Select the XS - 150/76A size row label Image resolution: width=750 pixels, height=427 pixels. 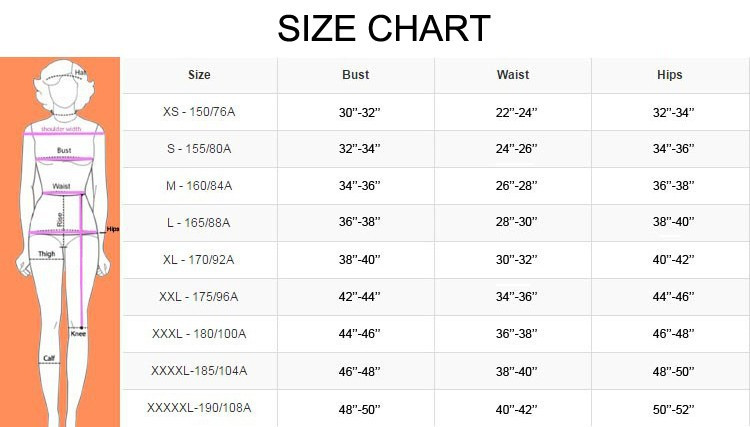point(199,112)
